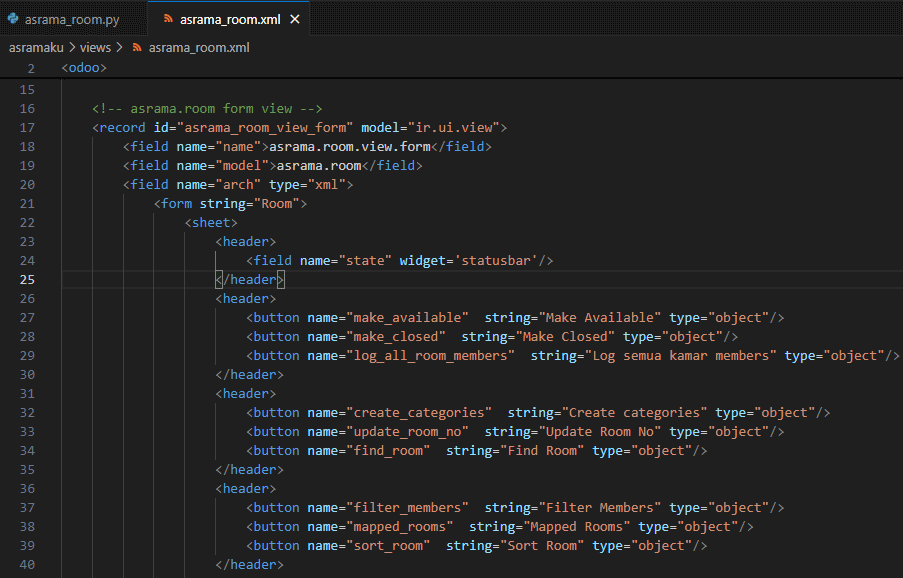Click the </header> tag on line 40
The image size is (903, 578).
pyautogui.click(x=249, y=565)
